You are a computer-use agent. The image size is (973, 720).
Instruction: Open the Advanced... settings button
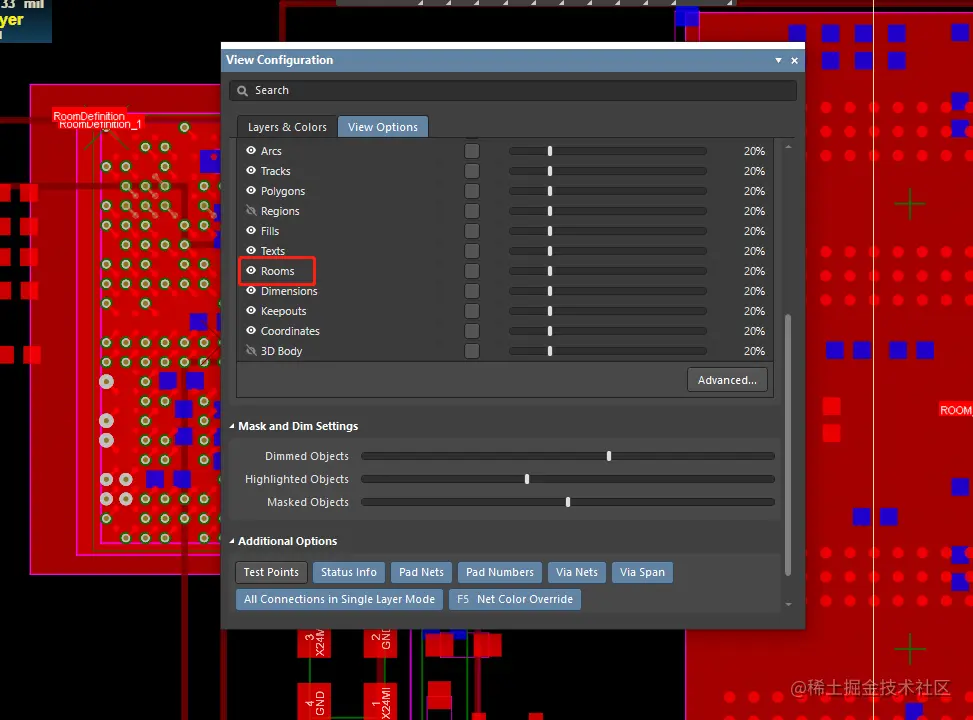[x=727, y=380]
